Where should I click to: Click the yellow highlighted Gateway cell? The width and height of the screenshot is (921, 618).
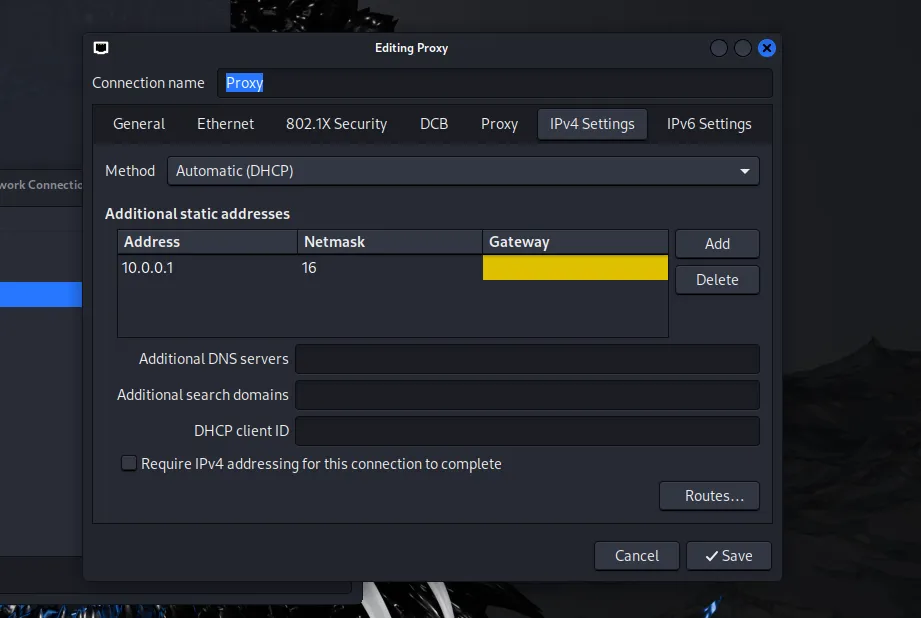[x=575, y=268]
